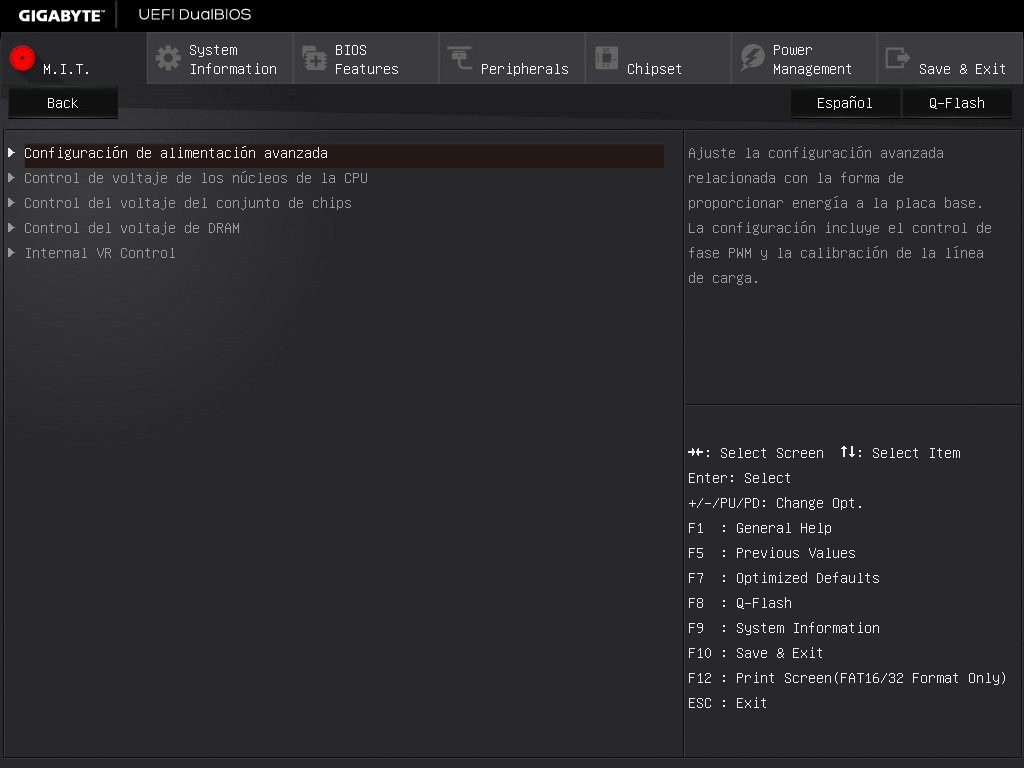The width and height of the screenshot is (1024, 768).
Task: Click the Chipset icon
Action: coord(606,58)
